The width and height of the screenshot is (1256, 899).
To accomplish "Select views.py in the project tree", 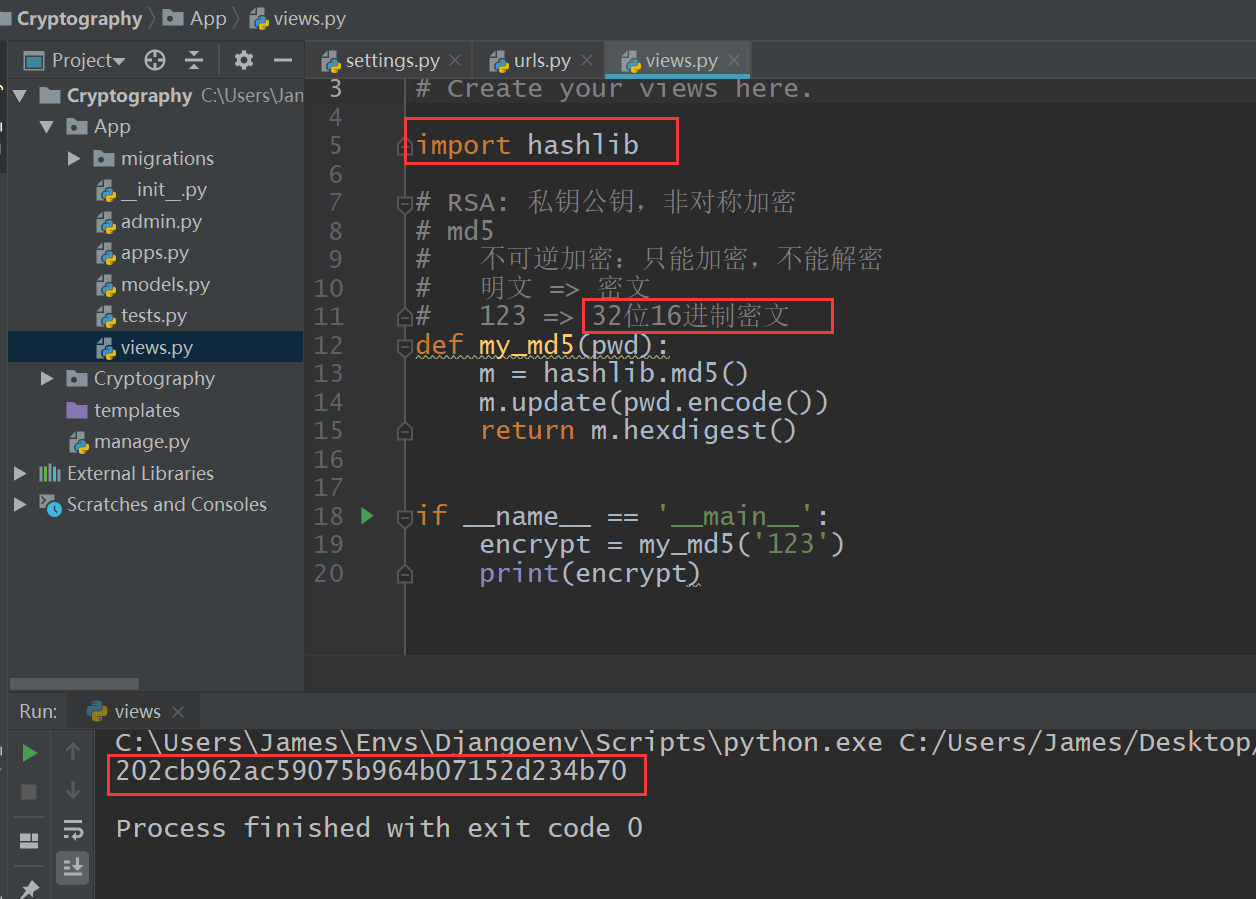I will (157, 348).
